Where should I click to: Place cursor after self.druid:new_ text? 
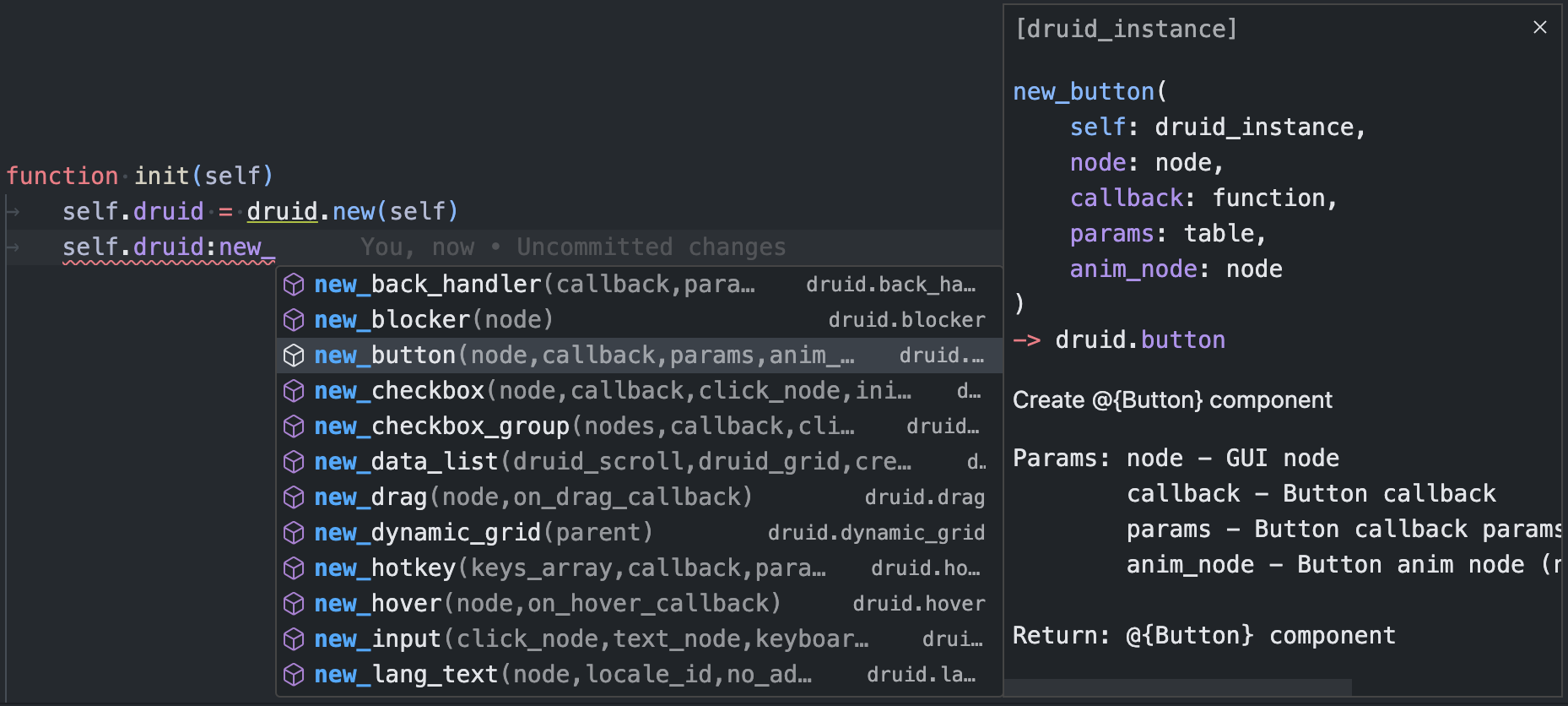pos(276,247)
